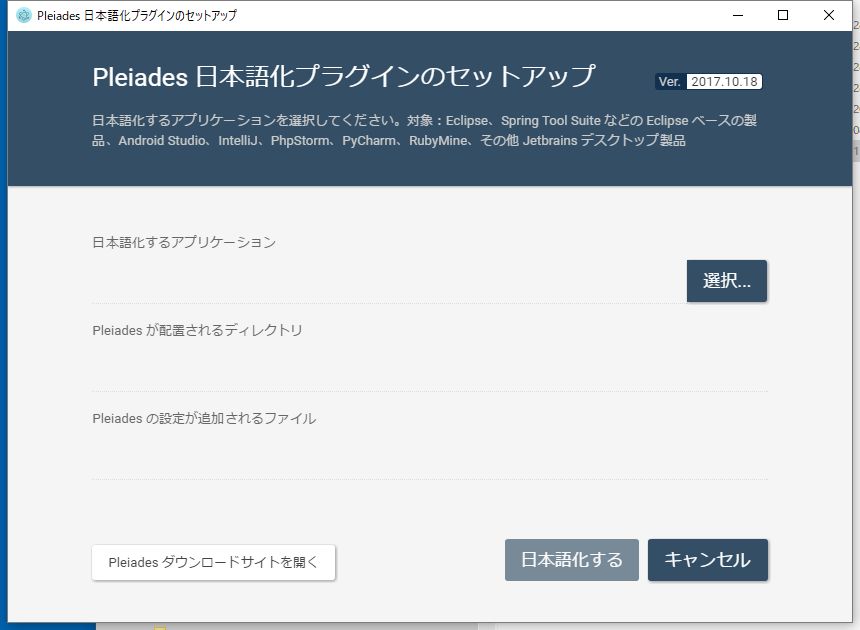Click the heading Pleiades 日本語化プラグインのセットアップ
This screenshot has width=860, height=630.
[343, 76]
